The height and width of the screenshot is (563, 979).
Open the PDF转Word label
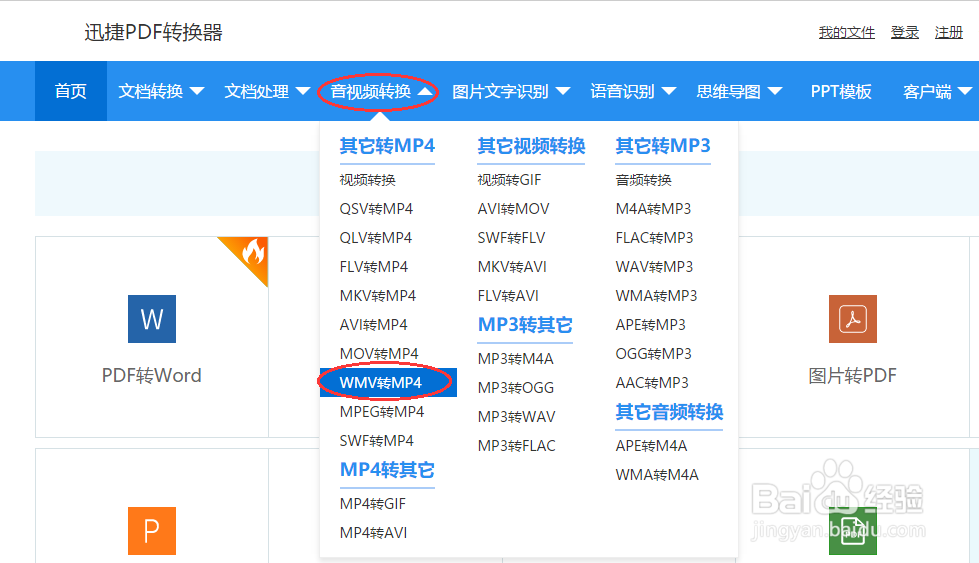tap(152, 376)
